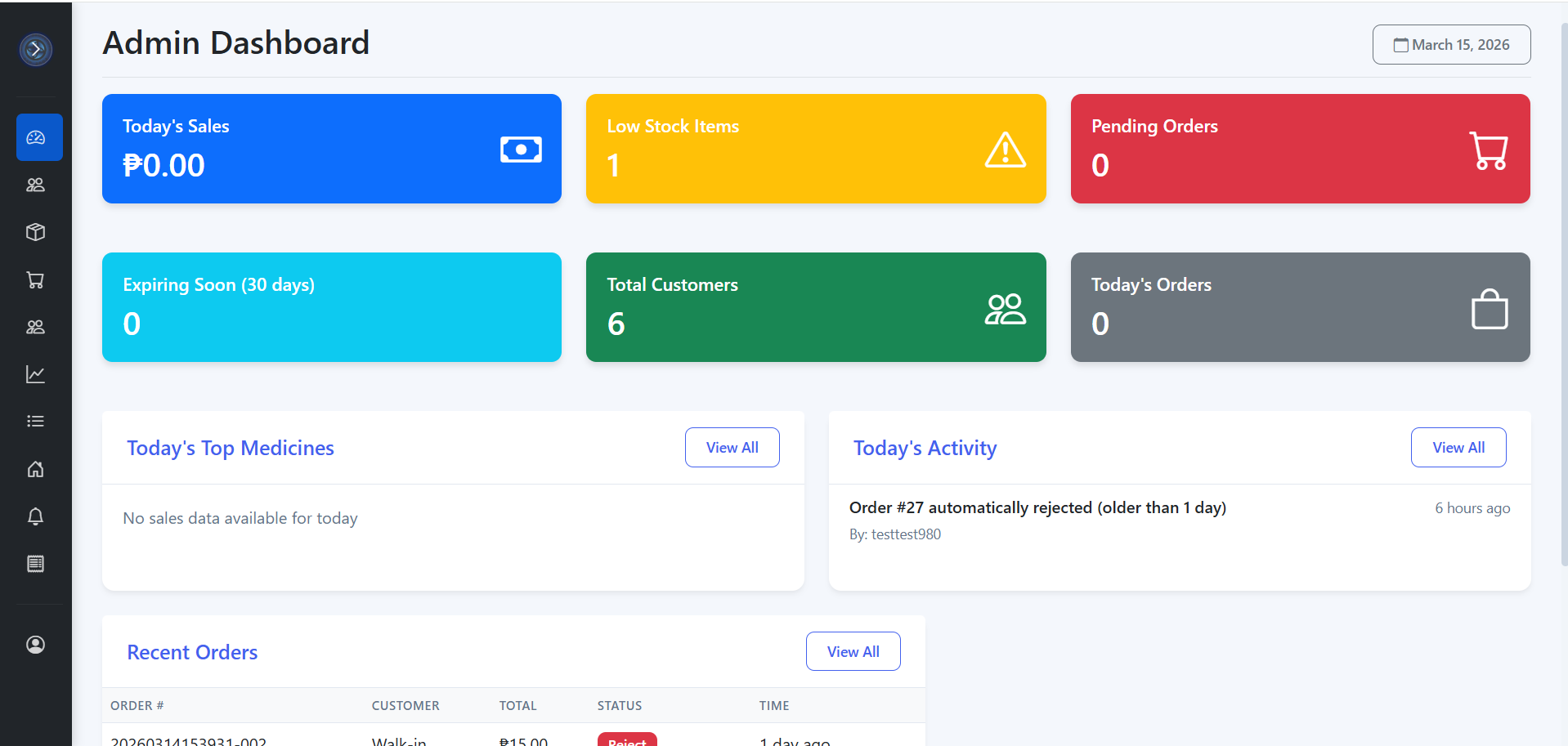Image resolution: width=1568 pixels, height=746 pixels.
Task: Click the second users group sidebar icon
Action: click(x=36, y=327)
